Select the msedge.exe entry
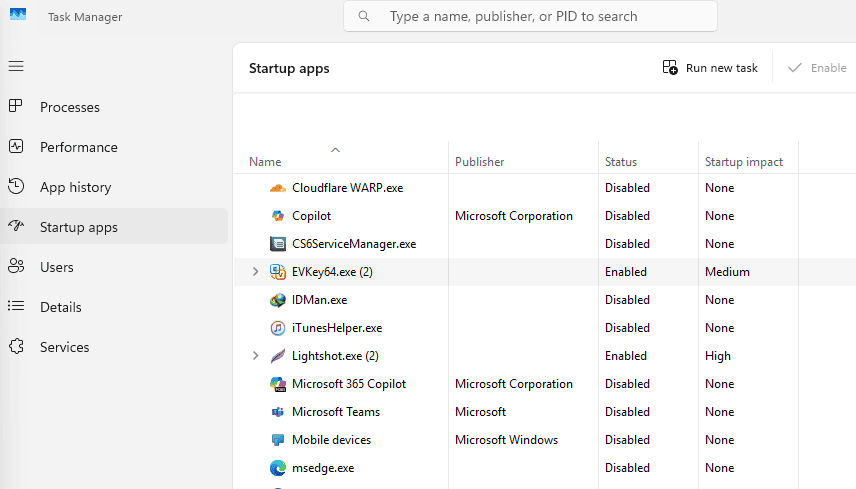 tap(323, 468)
